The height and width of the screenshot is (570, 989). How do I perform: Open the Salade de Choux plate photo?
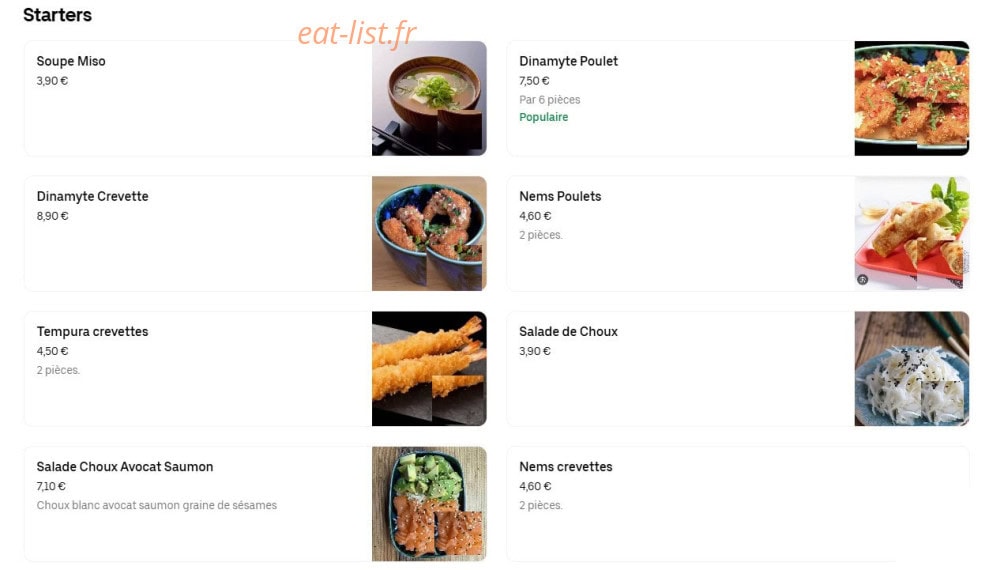[x=911, y=369]
